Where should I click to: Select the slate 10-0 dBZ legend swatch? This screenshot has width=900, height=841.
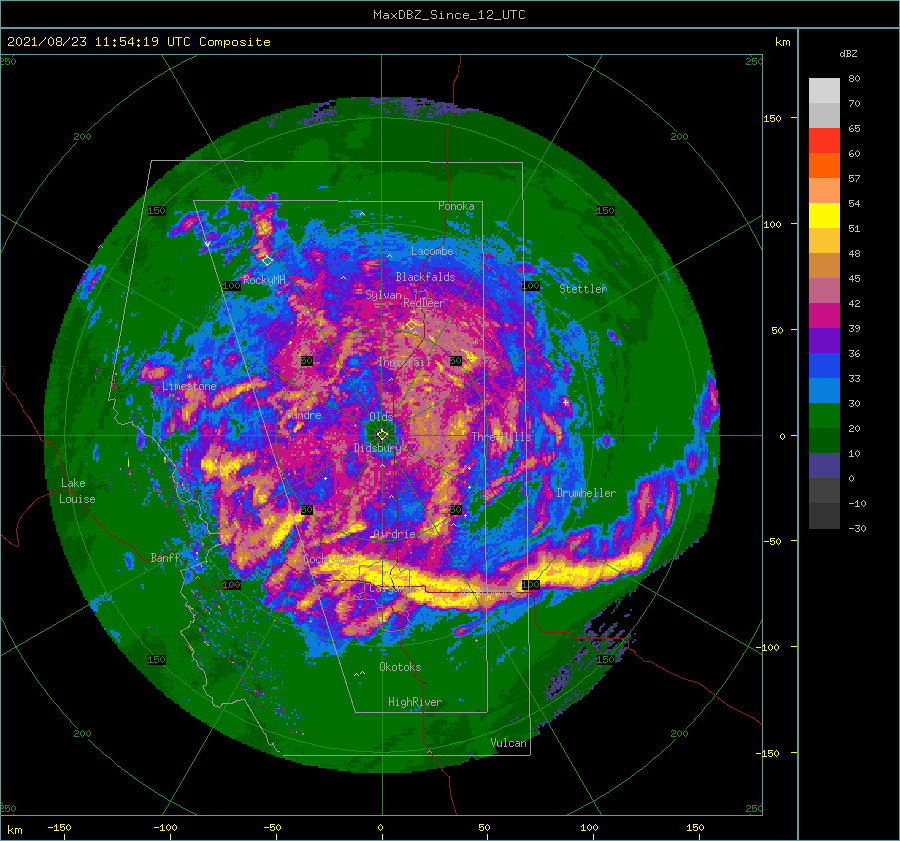(824, 466)
